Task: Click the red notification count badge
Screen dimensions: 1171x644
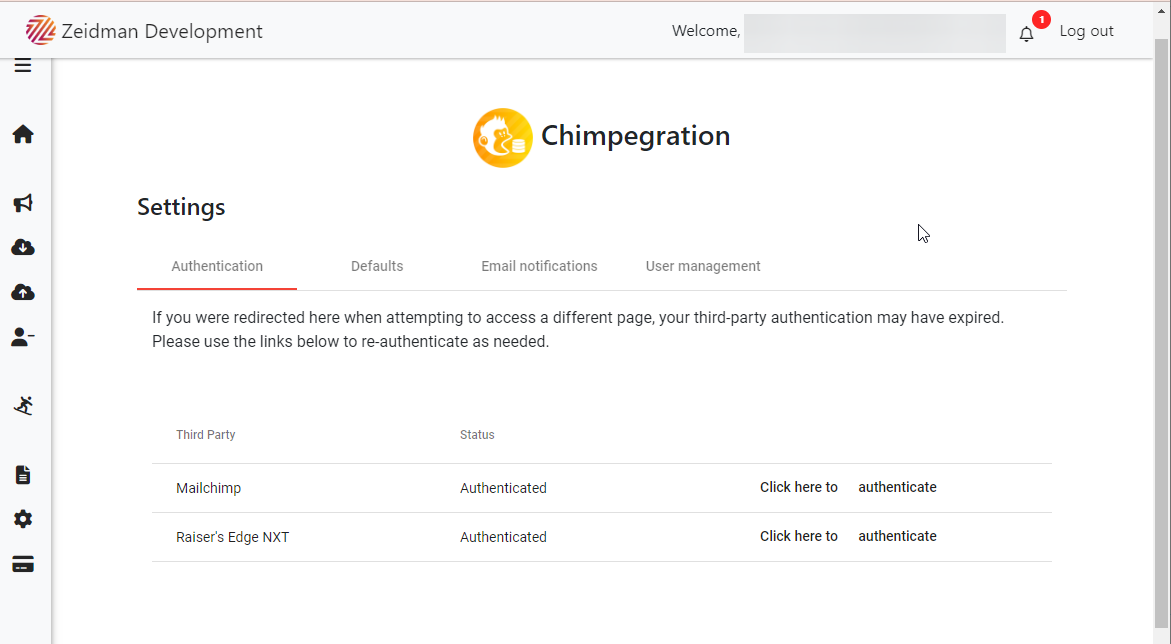Action: point(1041,20)
